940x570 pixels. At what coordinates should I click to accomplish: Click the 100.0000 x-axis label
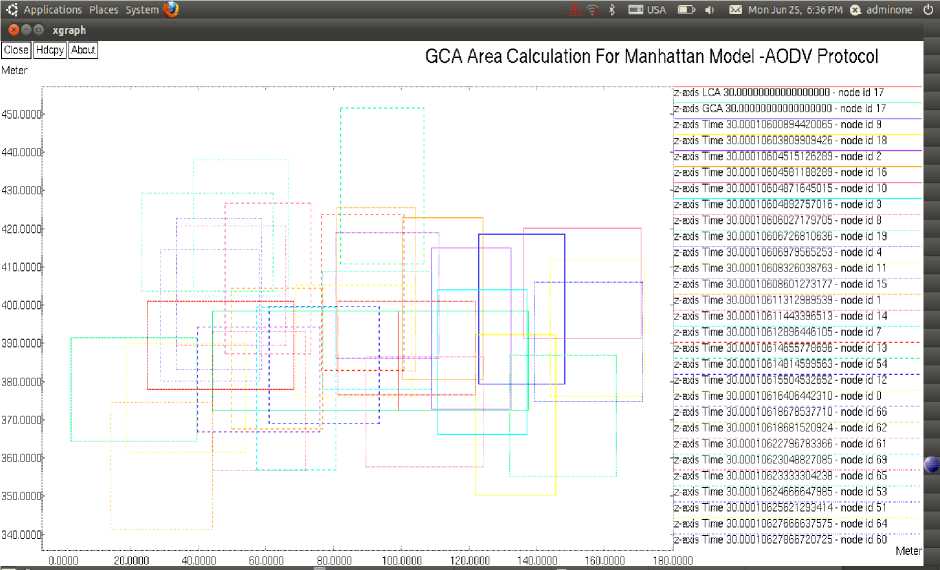pos(402,561)
